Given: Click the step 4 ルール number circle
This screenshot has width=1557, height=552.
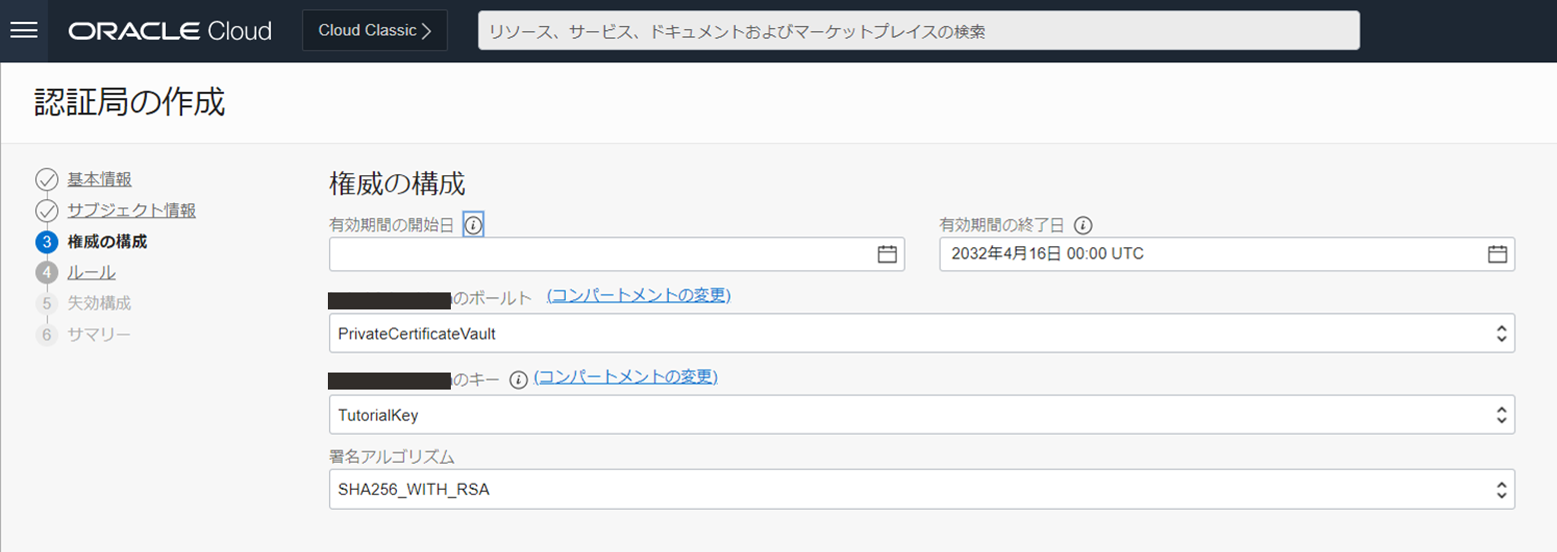Looking at the screenshot, I should point(46,273).
